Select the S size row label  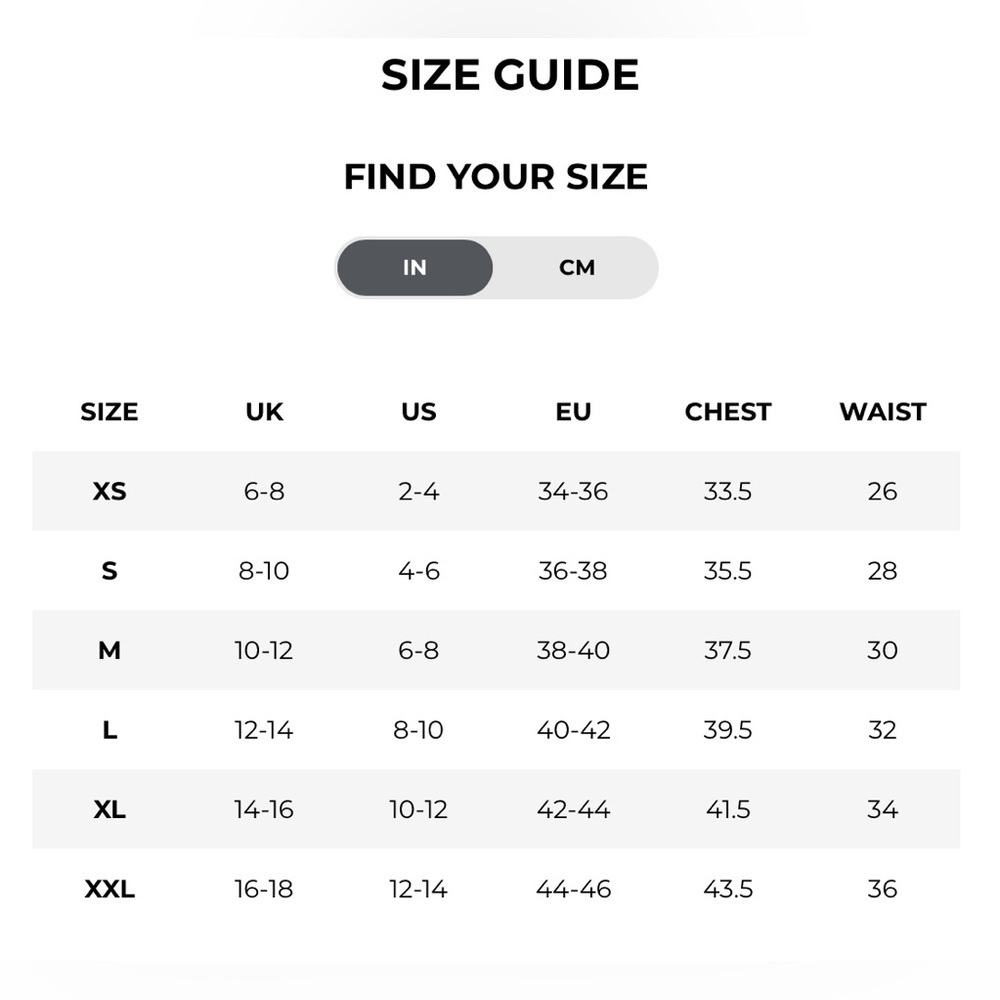click(109, 571)
